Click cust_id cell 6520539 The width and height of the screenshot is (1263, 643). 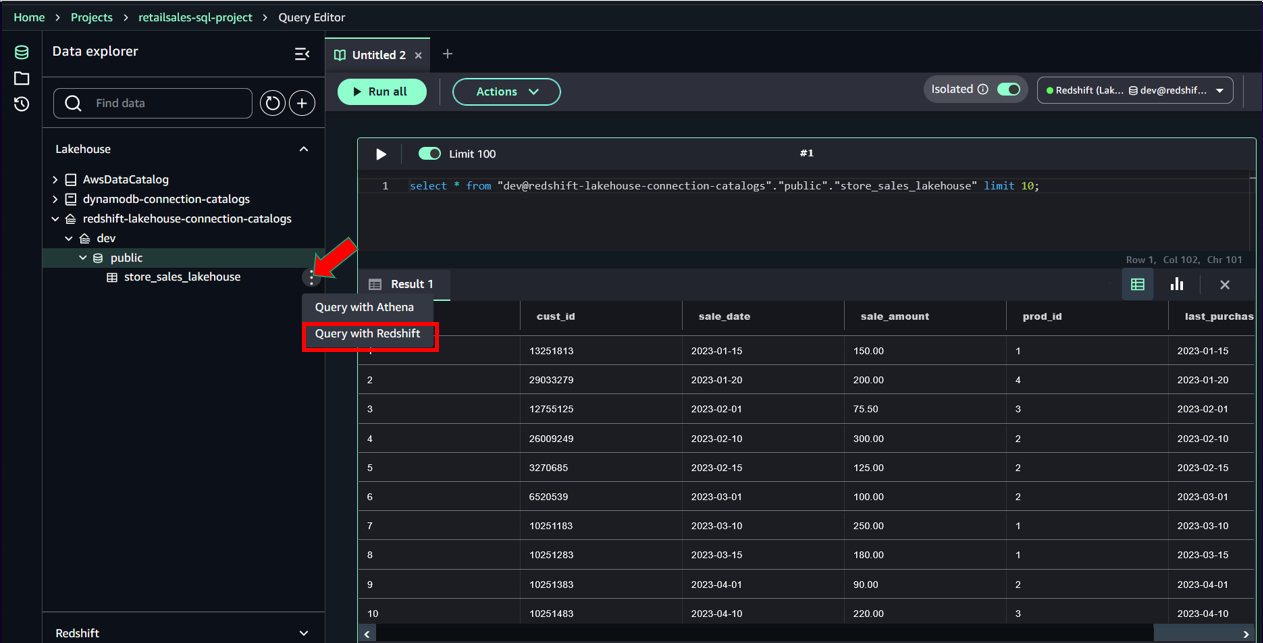point(602,497)
